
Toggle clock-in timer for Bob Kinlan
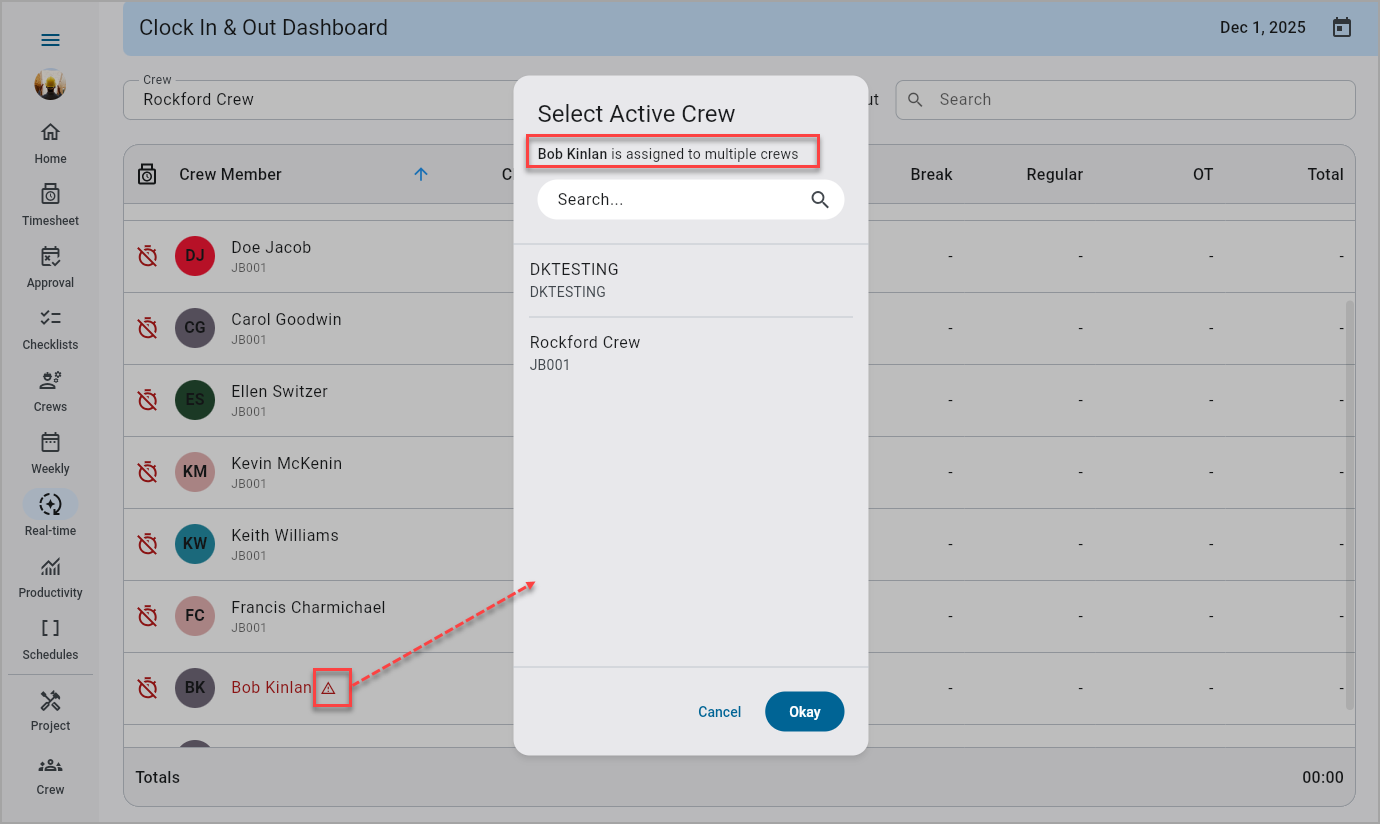(147, 688)
